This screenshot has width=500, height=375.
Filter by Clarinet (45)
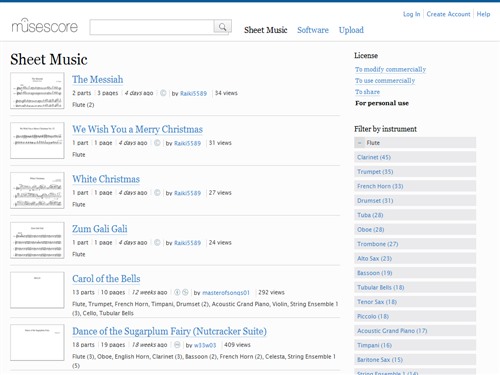(415, 157)
